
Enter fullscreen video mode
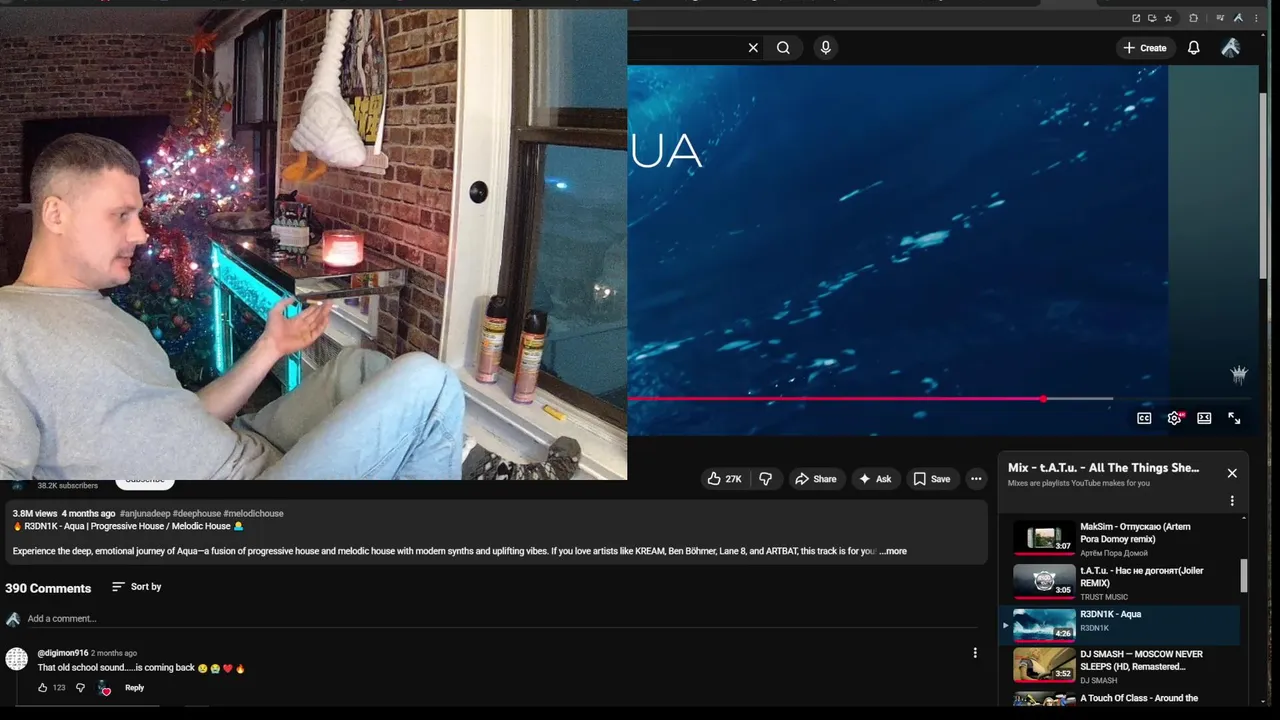point(1234,418)
